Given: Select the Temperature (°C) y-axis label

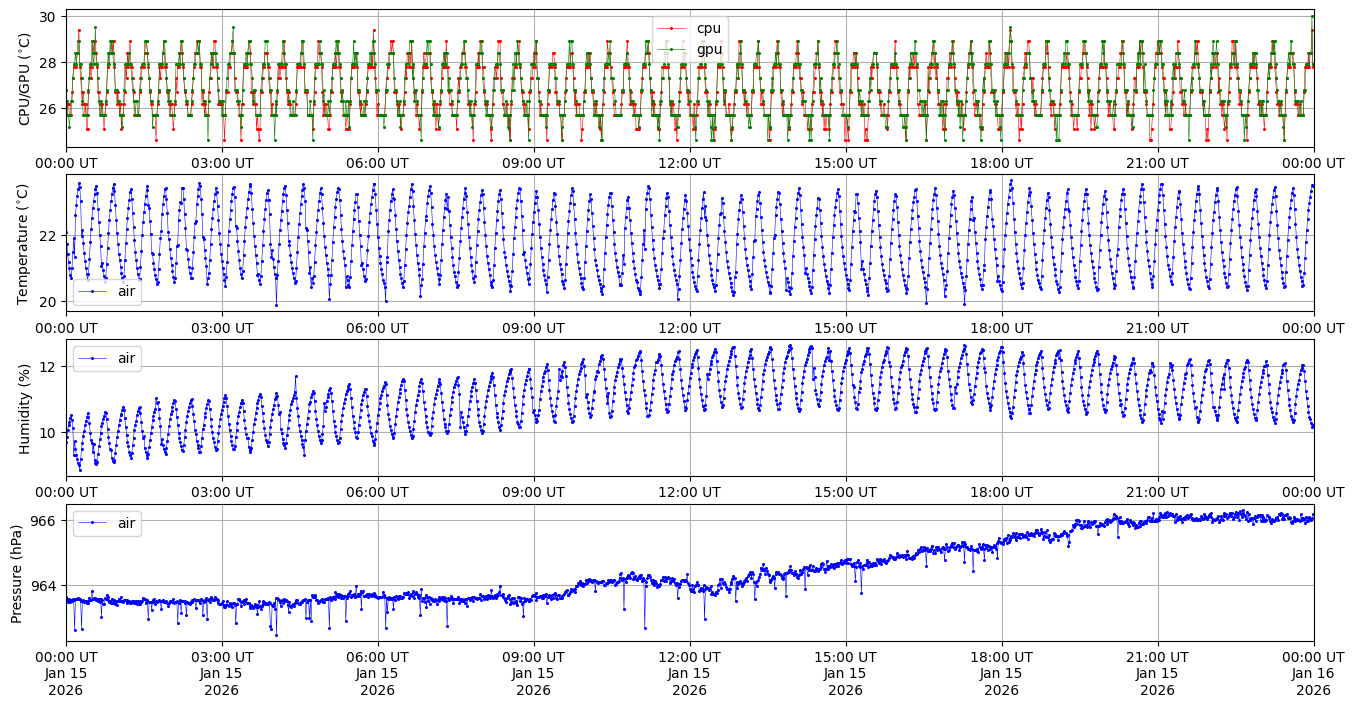Looking at the screenshot, I should click(25, 243).
